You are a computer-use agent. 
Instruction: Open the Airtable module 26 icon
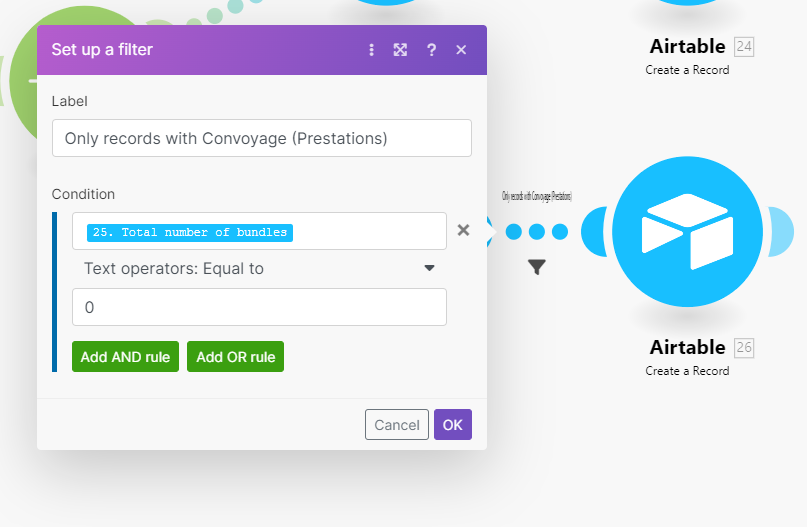[680, 232]
